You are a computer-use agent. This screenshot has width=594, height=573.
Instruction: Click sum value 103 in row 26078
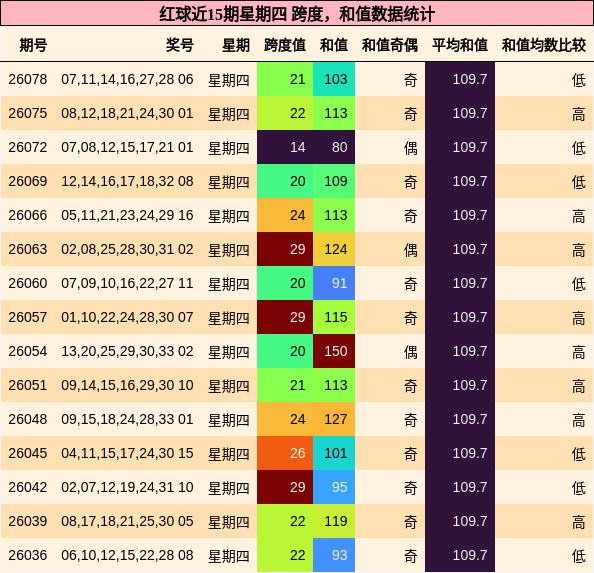[x=334, y=79]
